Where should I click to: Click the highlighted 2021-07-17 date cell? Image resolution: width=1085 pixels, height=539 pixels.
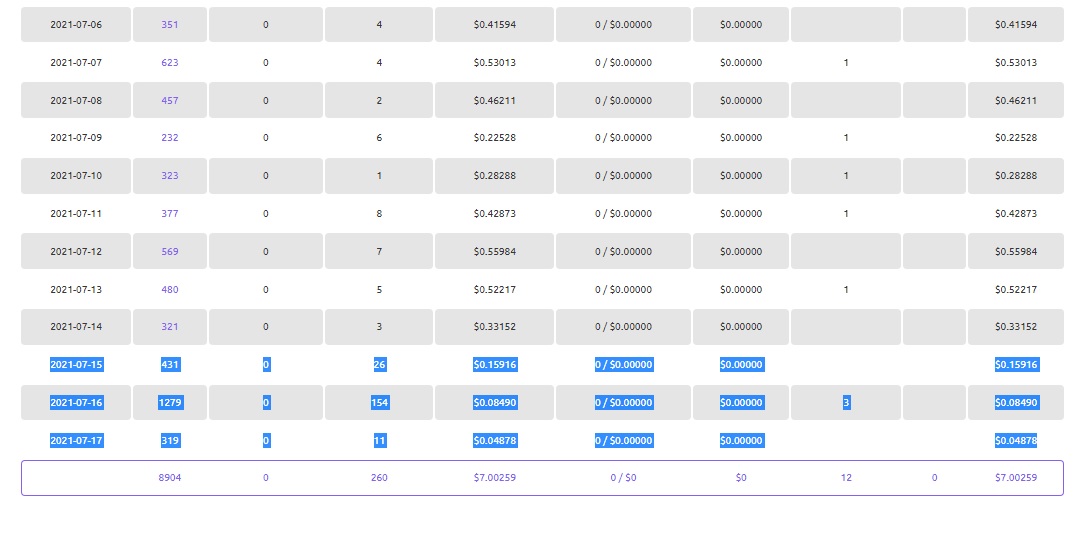76,440
